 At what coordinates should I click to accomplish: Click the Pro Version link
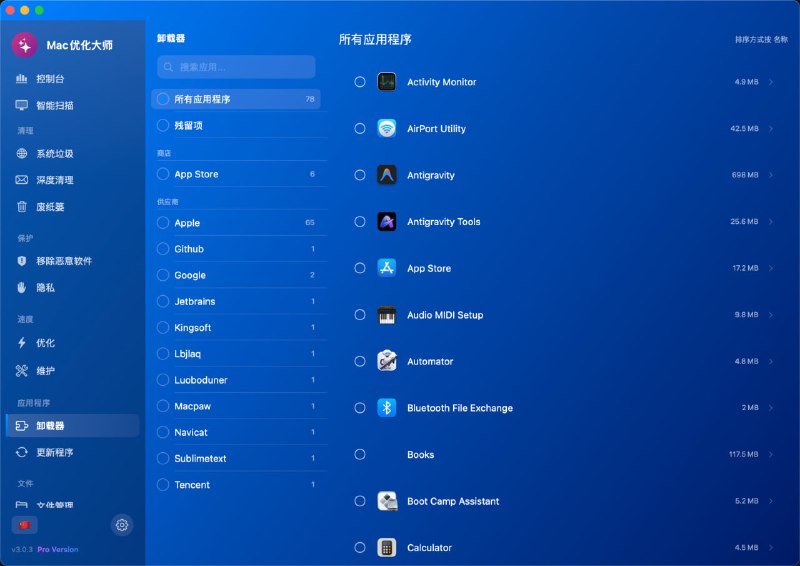pos(58,549)
